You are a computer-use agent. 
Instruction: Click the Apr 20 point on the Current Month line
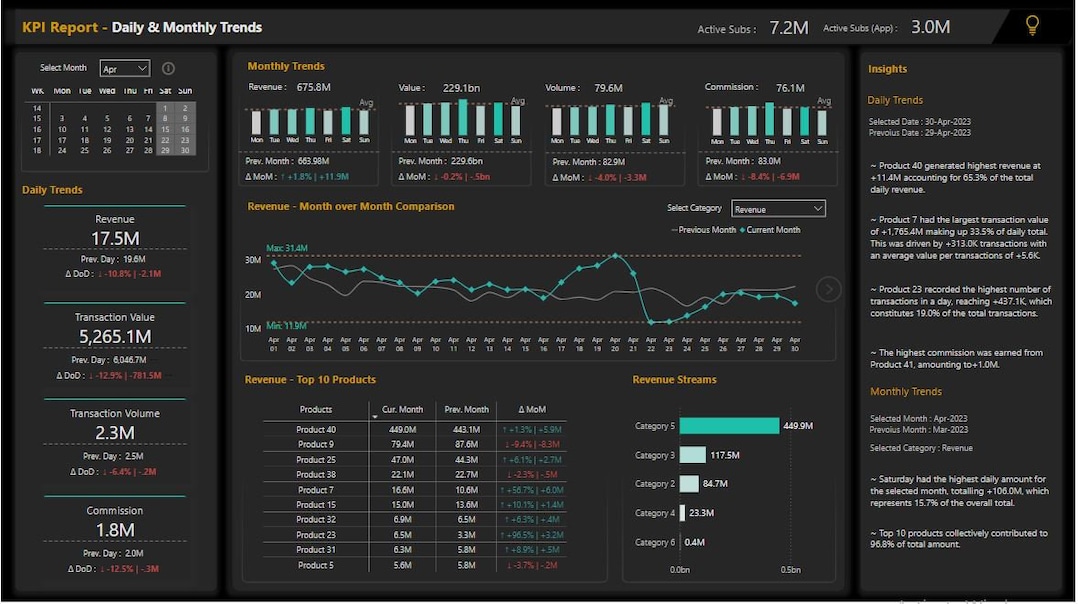tap(616, 257)
